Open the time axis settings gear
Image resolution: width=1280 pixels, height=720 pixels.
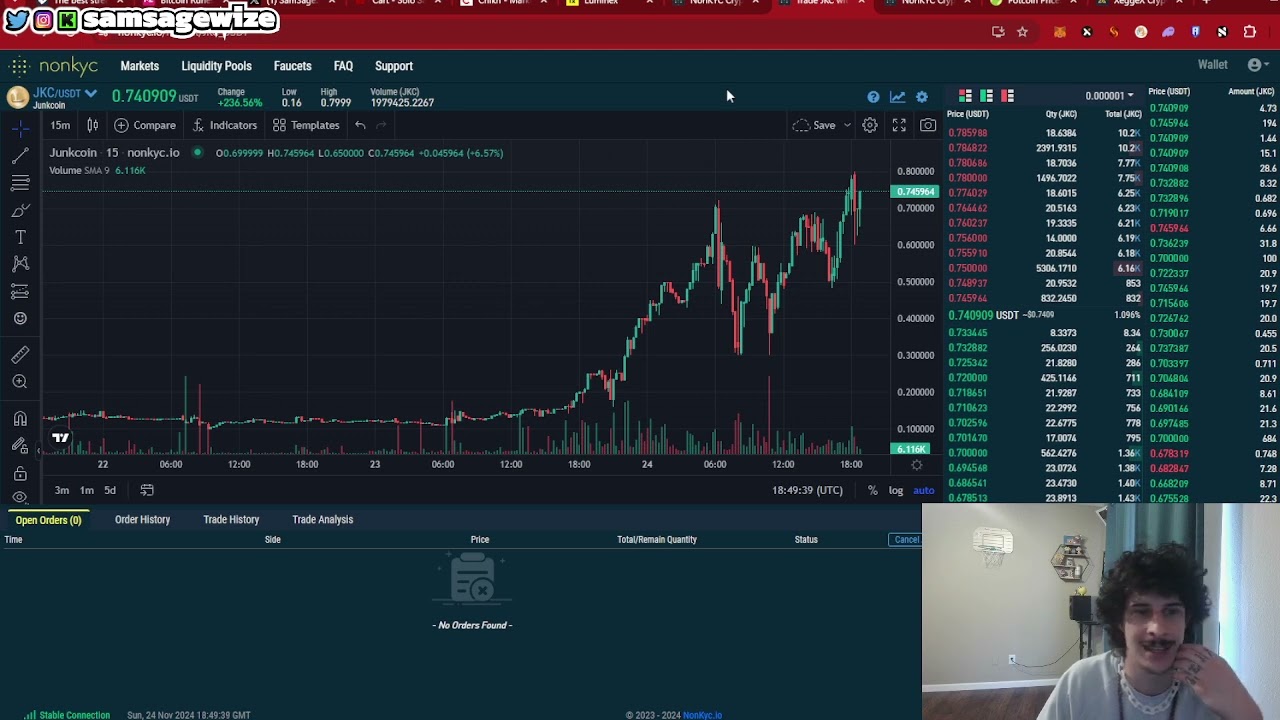[916, 465]
